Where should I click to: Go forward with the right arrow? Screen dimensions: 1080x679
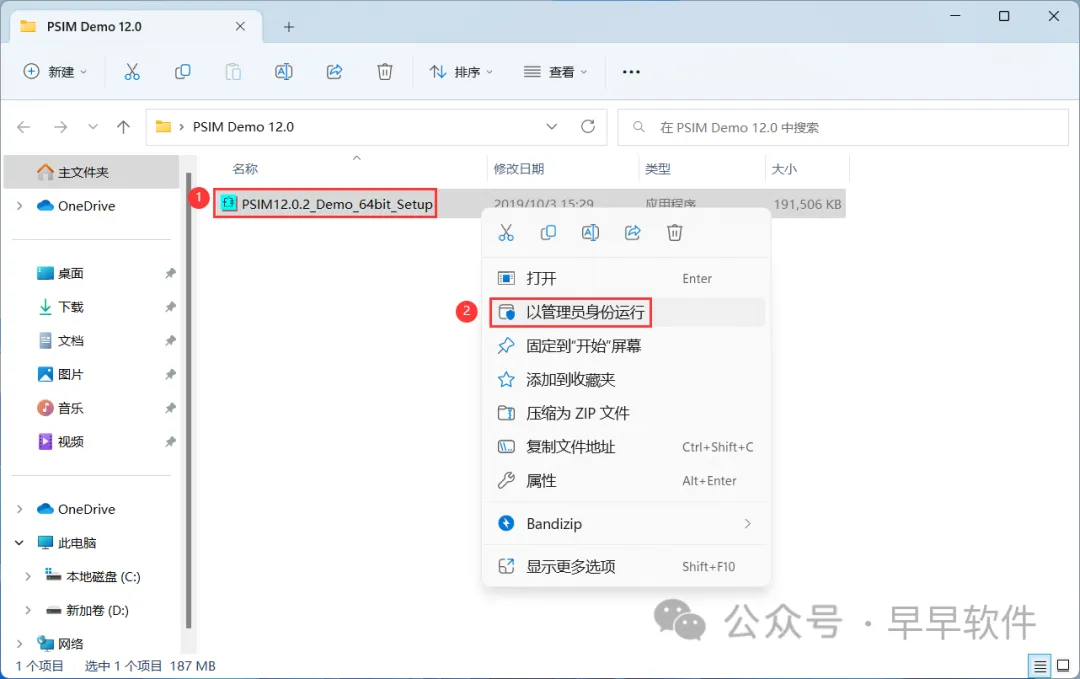tap(61, 127)
